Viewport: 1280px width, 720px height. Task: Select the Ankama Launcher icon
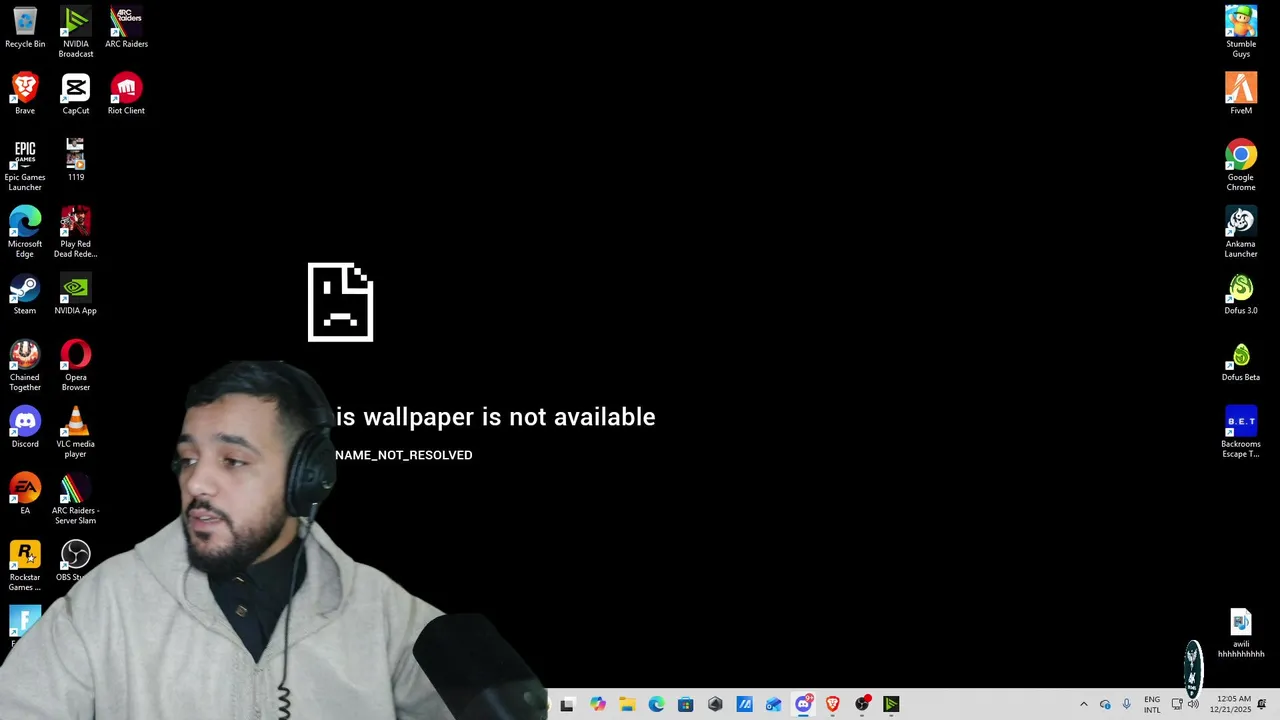[x=1241, y=232]
